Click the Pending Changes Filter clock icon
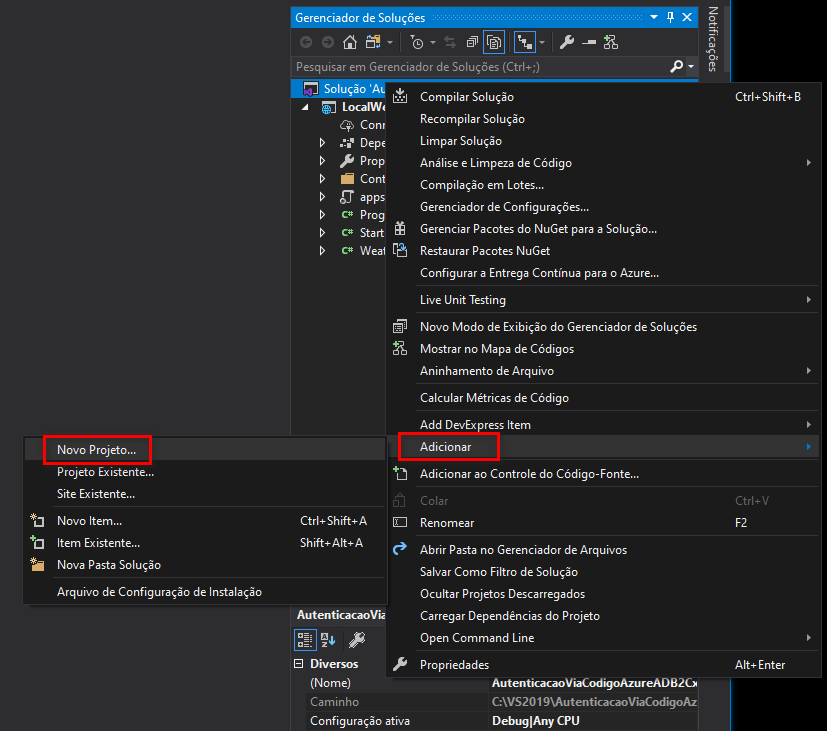 pos(417,42)
